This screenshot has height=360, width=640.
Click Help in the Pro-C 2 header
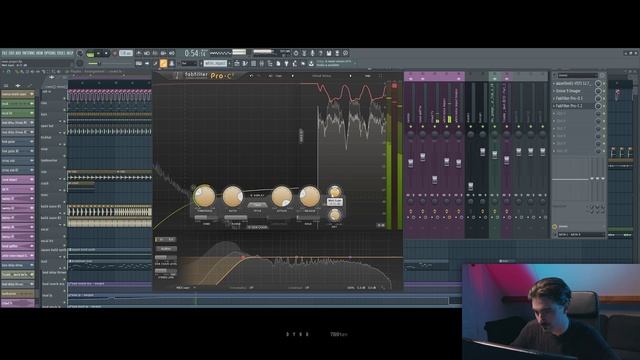[367, 76]
